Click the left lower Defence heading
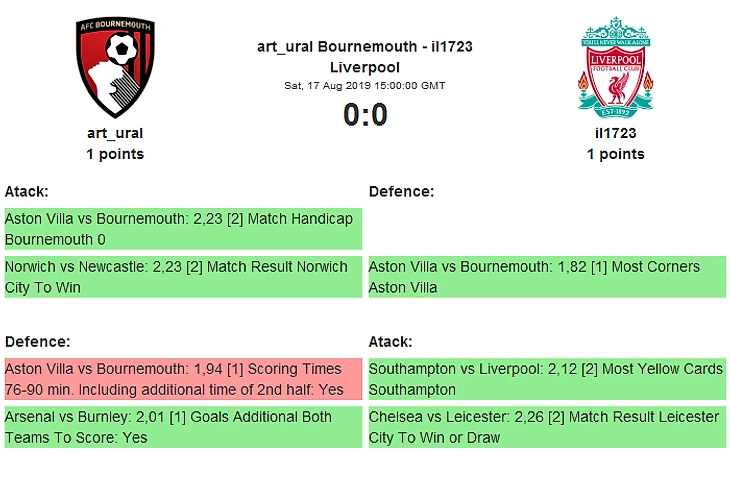Screen dimensions: 730x480 pyautogui.click(x=37, y=342)
